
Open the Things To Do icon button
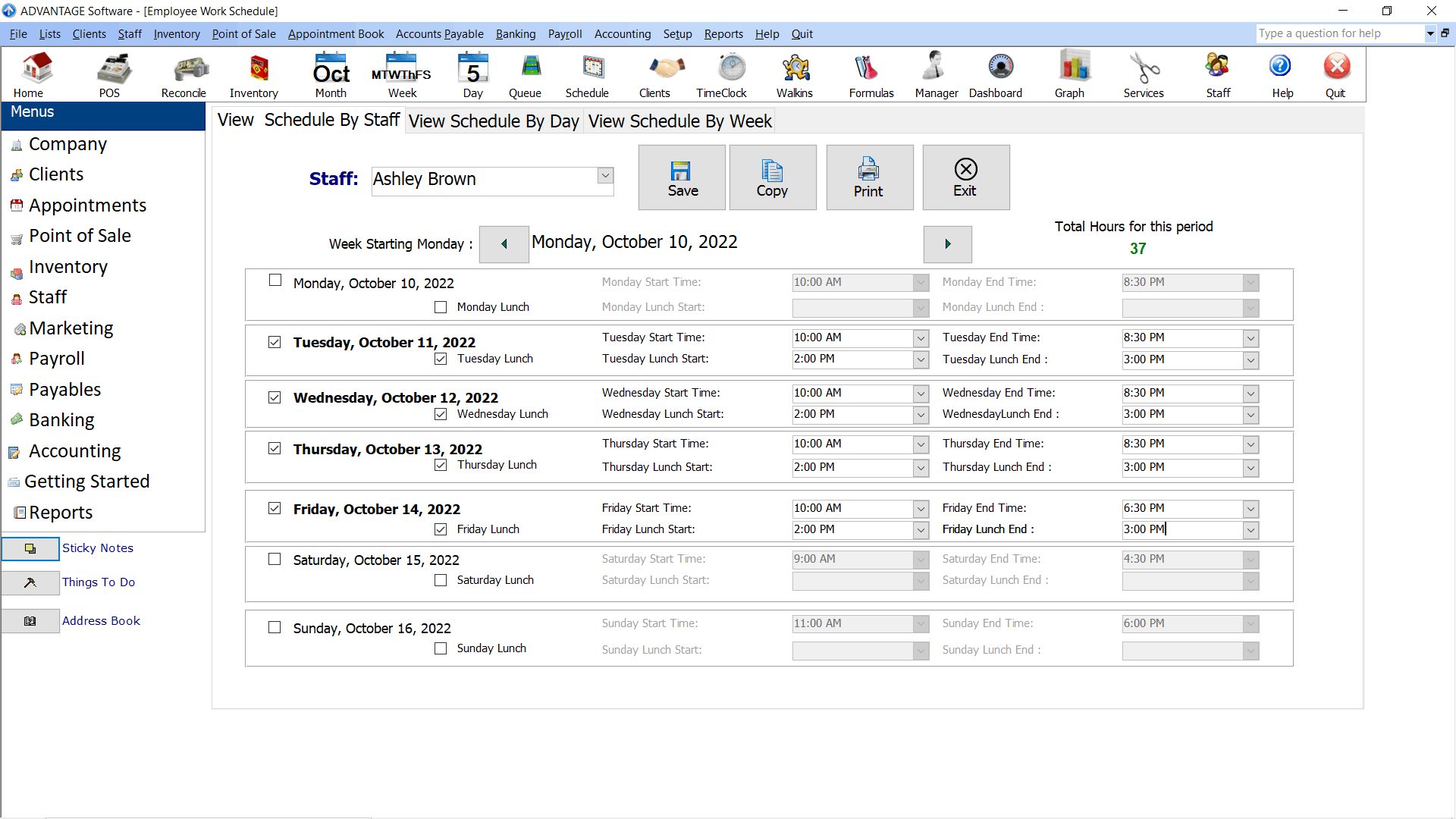coord(30,582)
